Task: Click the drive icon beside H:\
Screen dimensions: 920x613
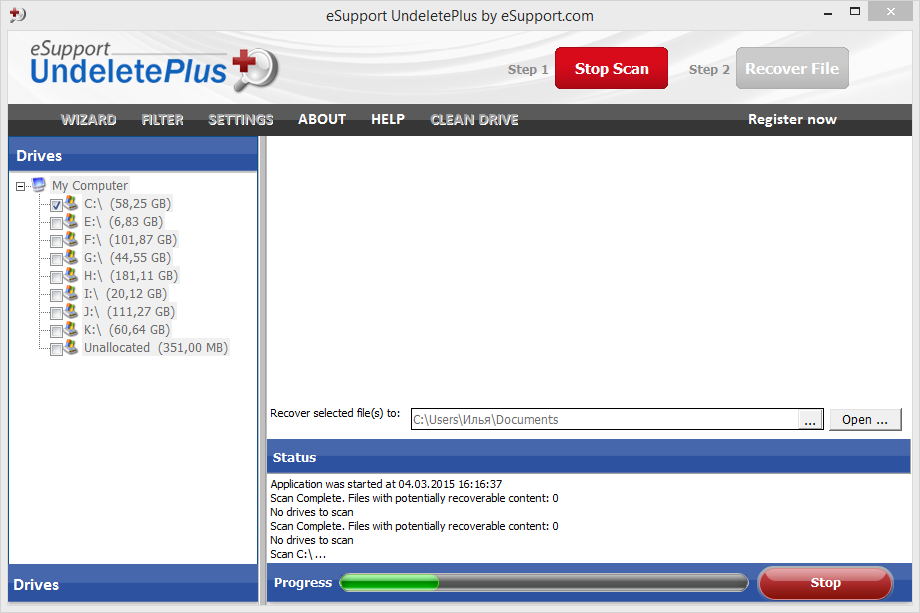Action: (x=72, y=275)
